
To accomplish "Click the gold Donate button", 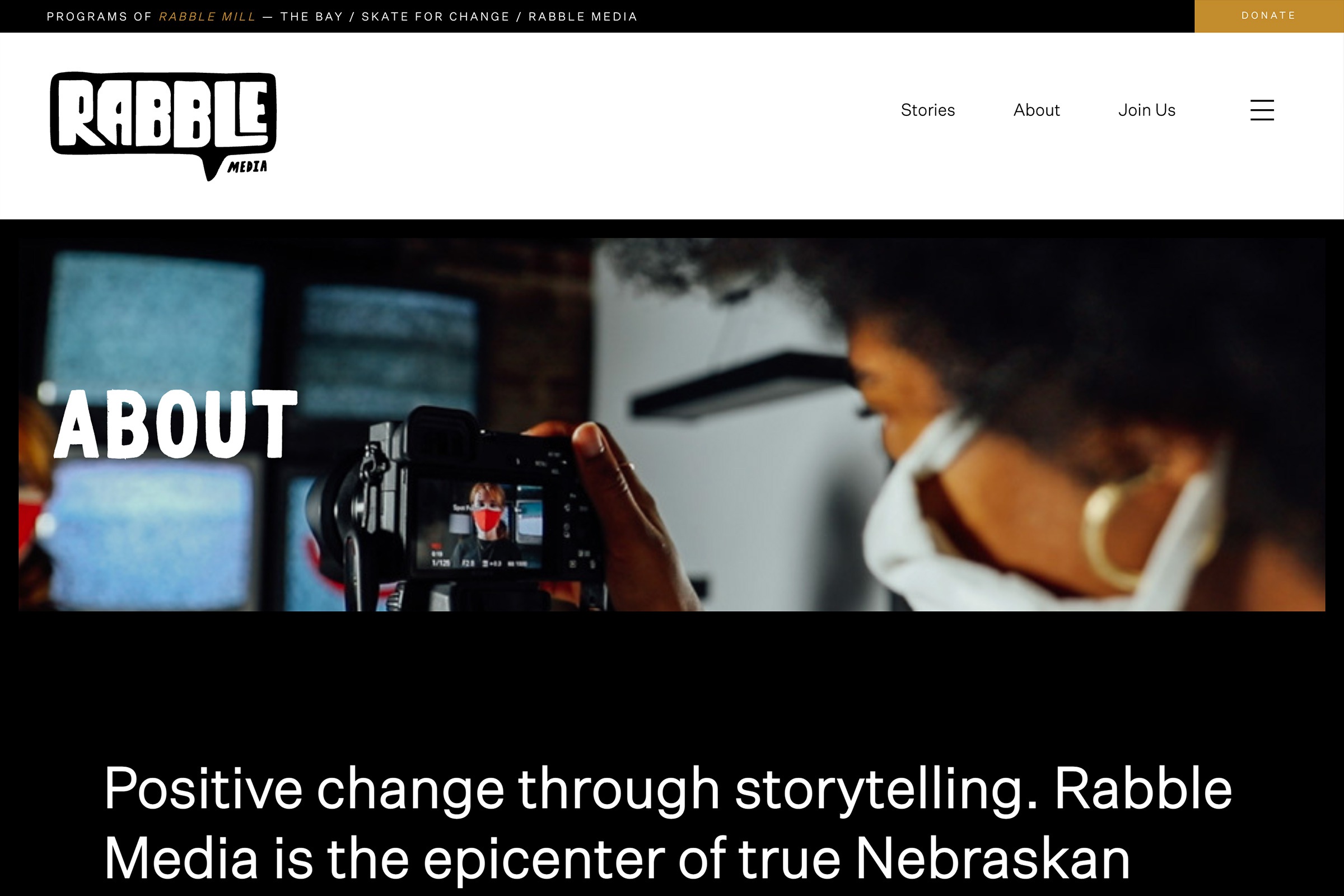I will (1268, 16).
